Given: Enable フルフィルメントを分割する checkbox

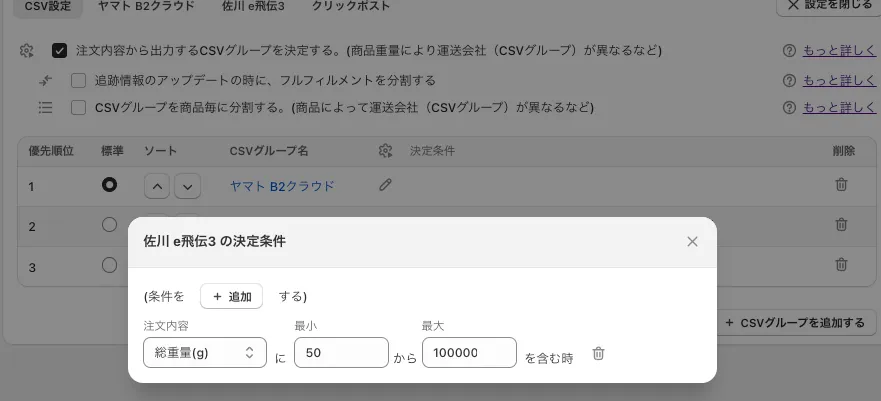Looking at the screenshot, I should tap(78, 80).
